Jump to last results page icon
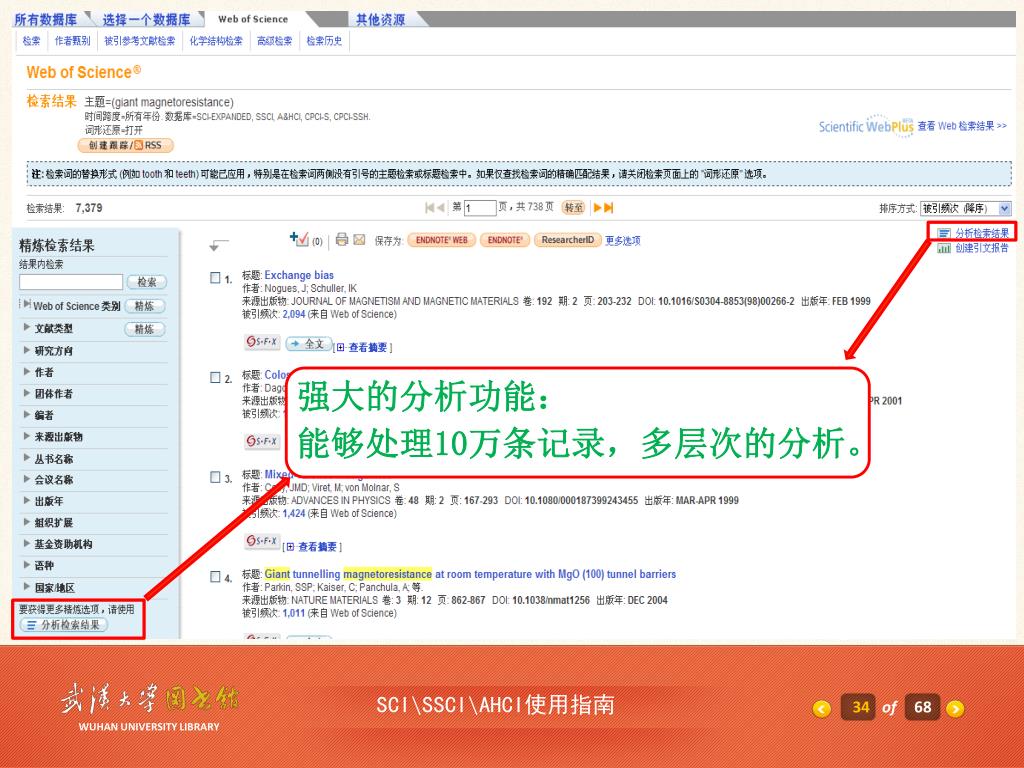 click(609, 208)
